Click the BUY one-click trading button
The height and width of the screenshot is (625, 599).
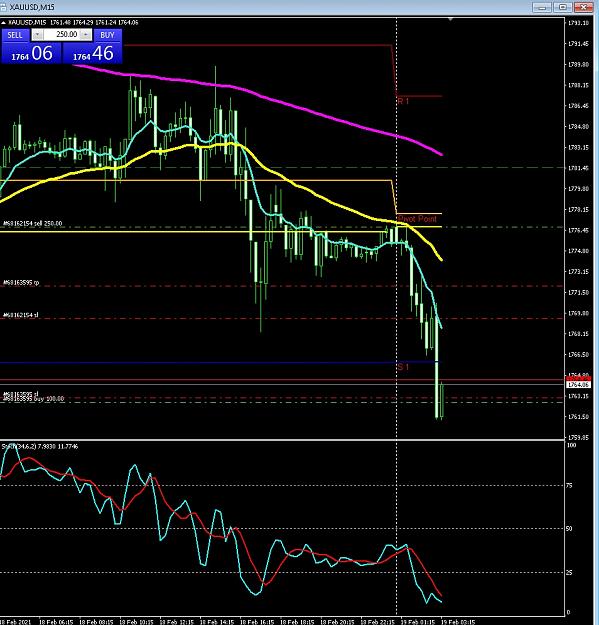(107, 35)
